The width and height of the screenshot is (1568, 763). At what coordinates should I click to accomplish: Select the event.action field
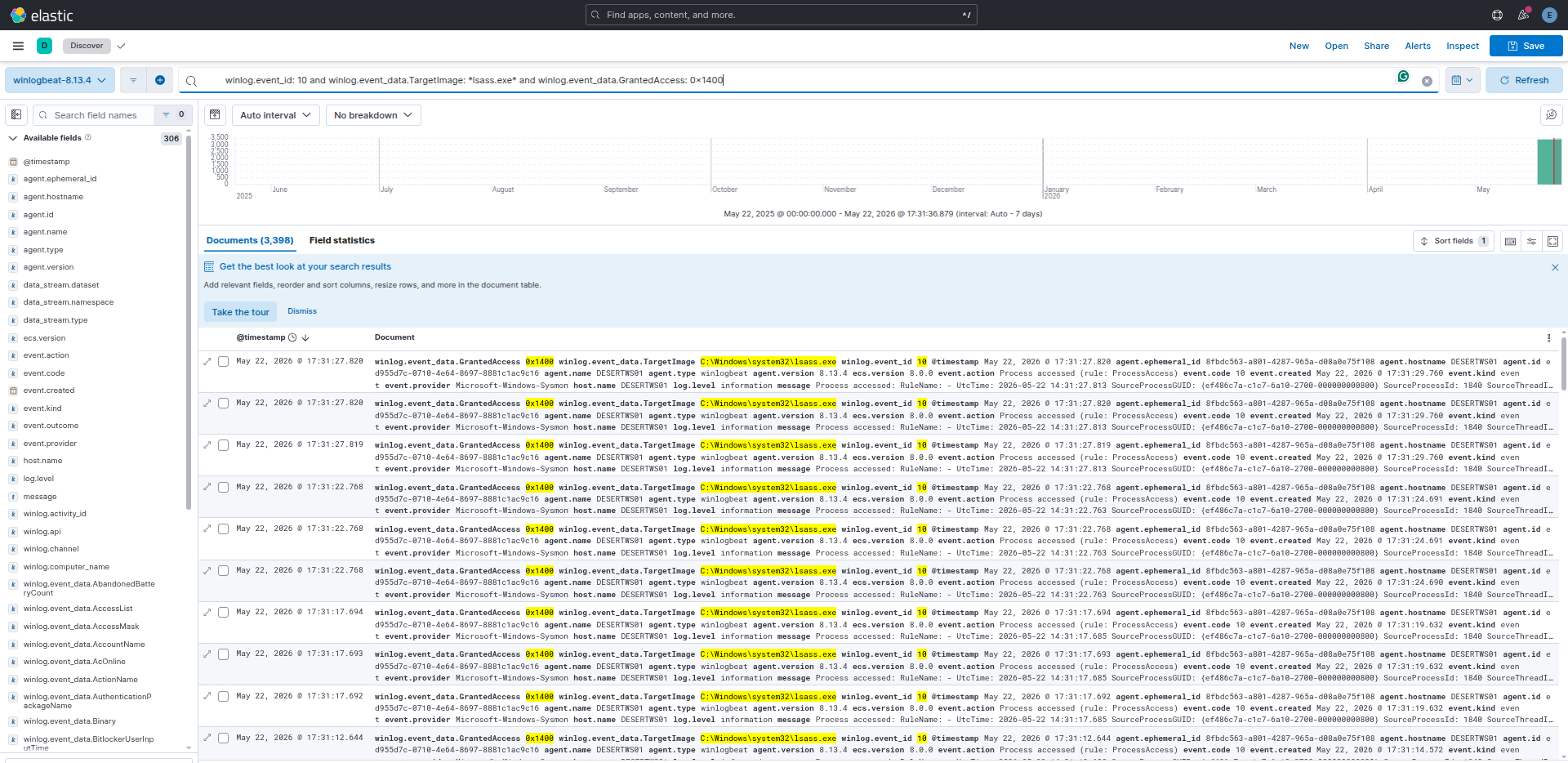click(x=46, y=355)
